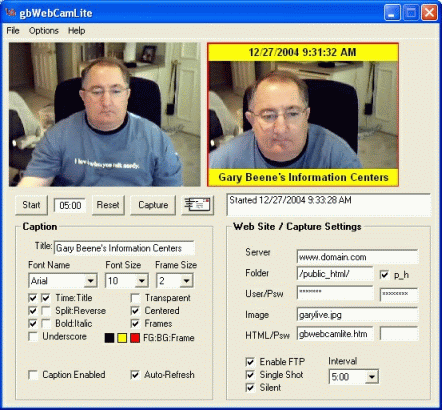The height and width of the screenshot is (410, 442).
Task: Click the 05:00 countdown timer field
Action: pos(70,205)
